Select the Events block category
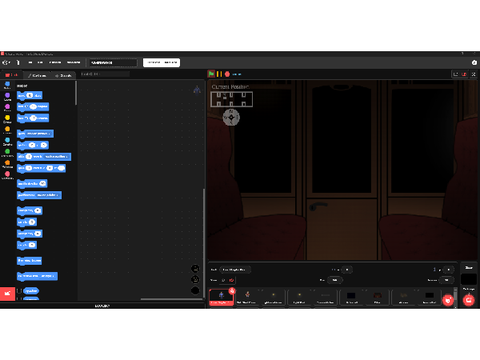480x360 pixels. [7, 119]
